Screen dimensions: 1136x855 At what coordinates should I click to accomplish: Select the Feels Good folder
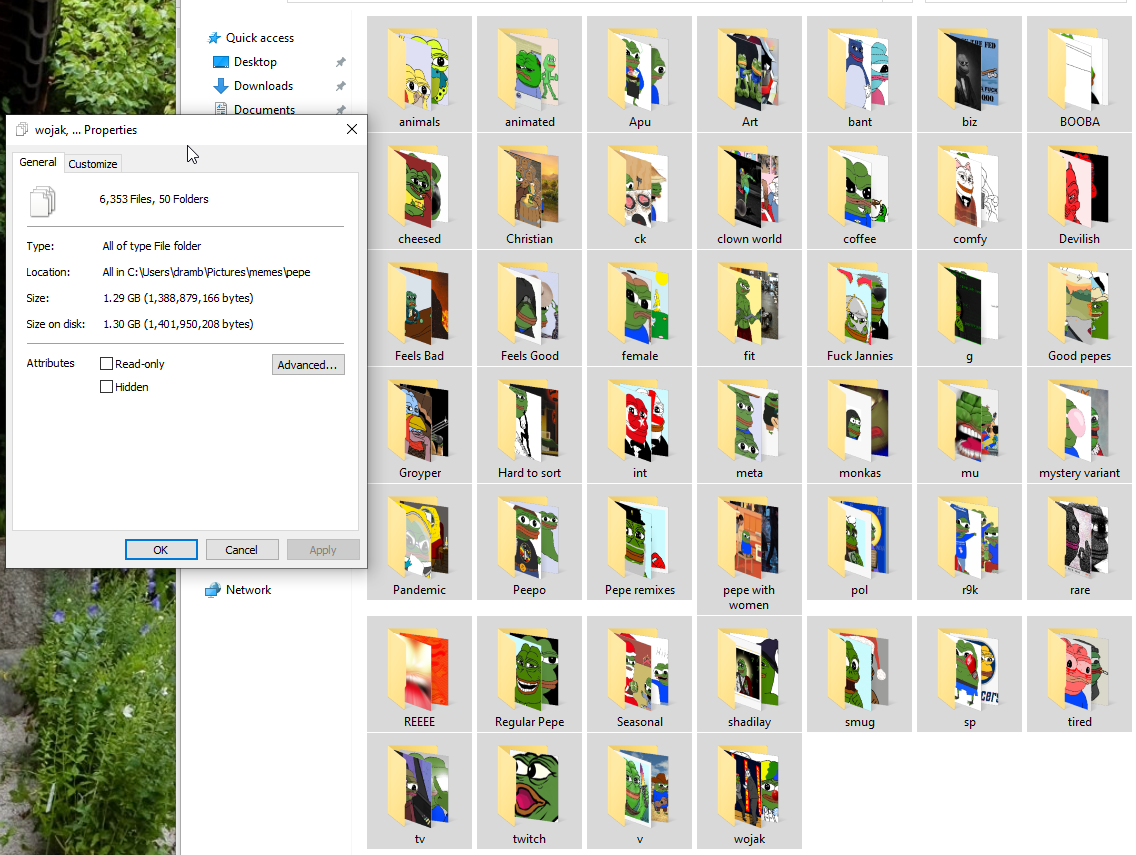coord(529,308)
